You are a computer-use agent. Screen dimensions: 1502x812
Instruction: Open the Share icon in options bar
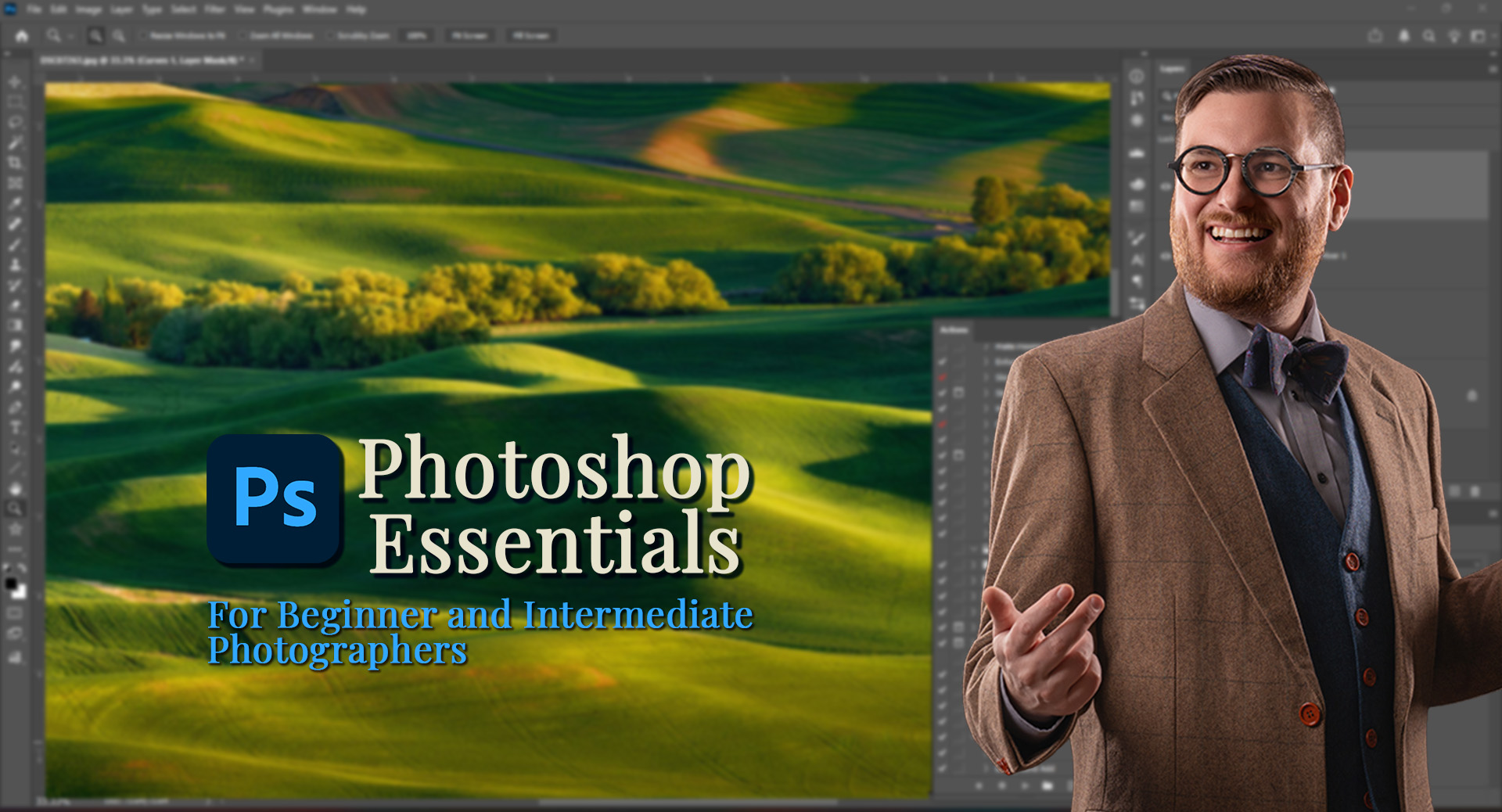point(1375,36)
